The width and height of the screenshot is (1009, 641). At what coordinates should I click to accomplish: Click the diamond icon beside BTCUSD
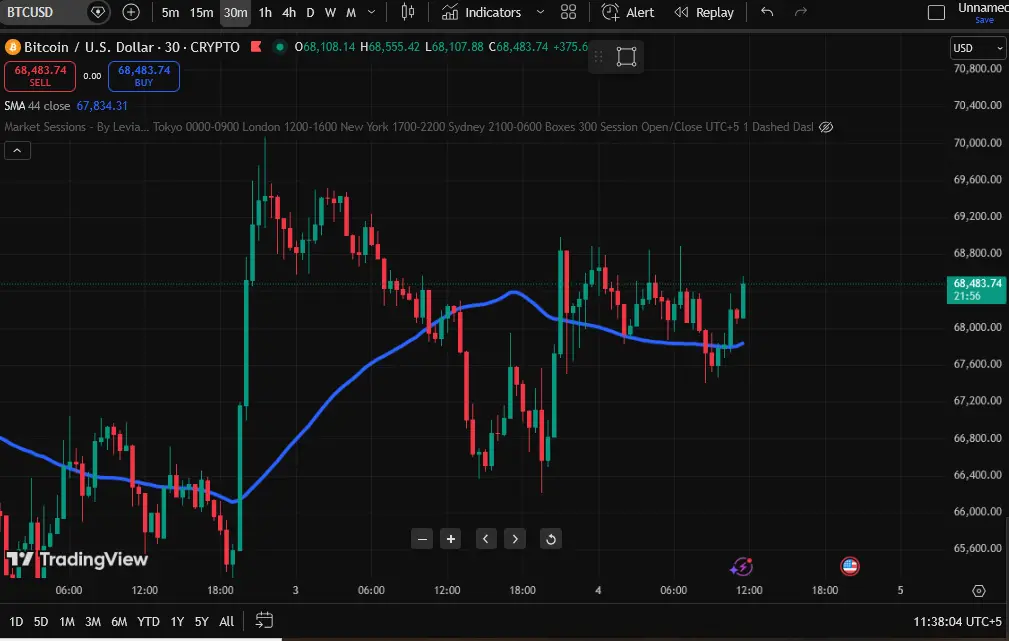(97, 12)
